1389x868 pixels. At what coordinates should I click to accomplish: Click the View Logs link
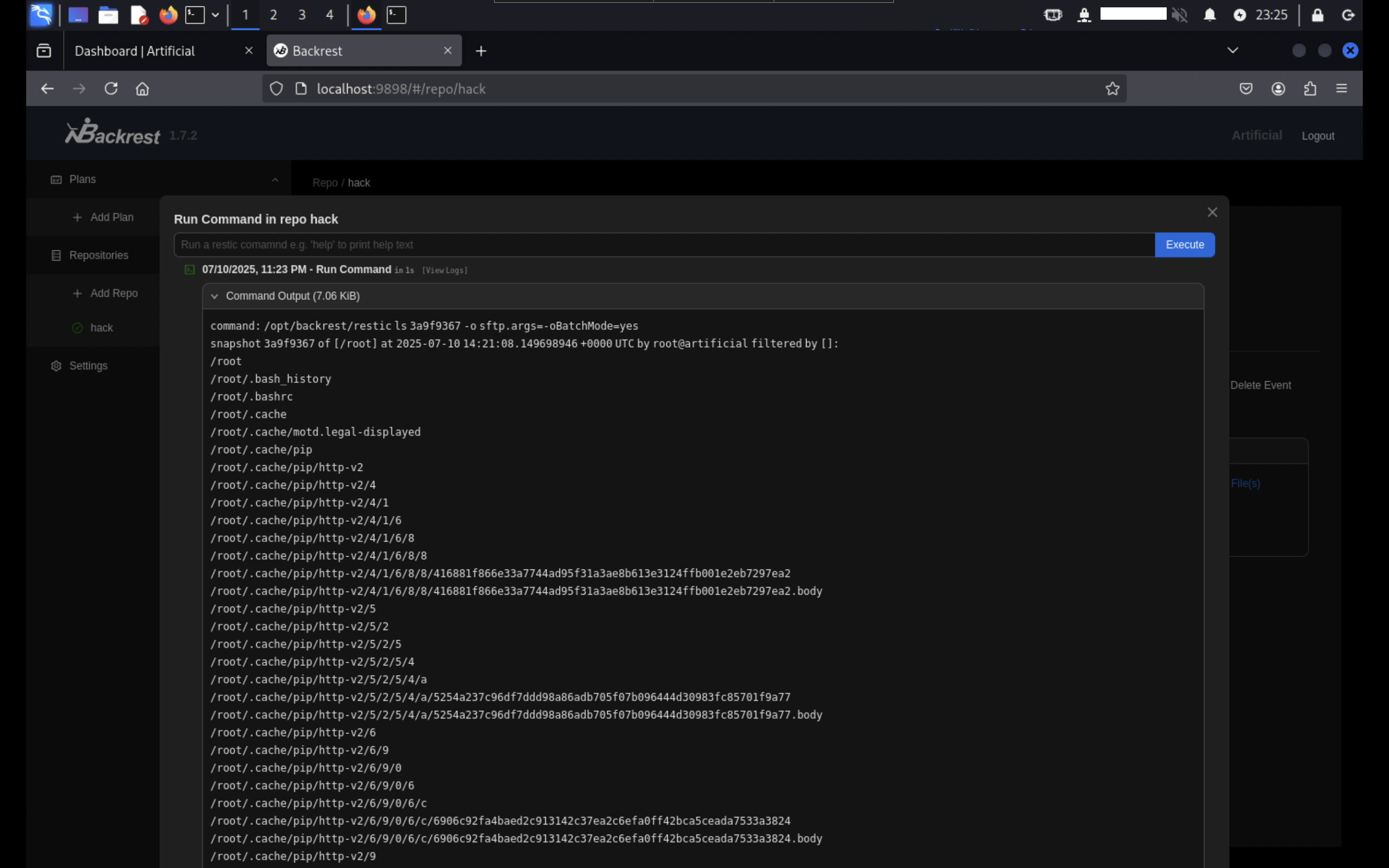coord(445,271)
